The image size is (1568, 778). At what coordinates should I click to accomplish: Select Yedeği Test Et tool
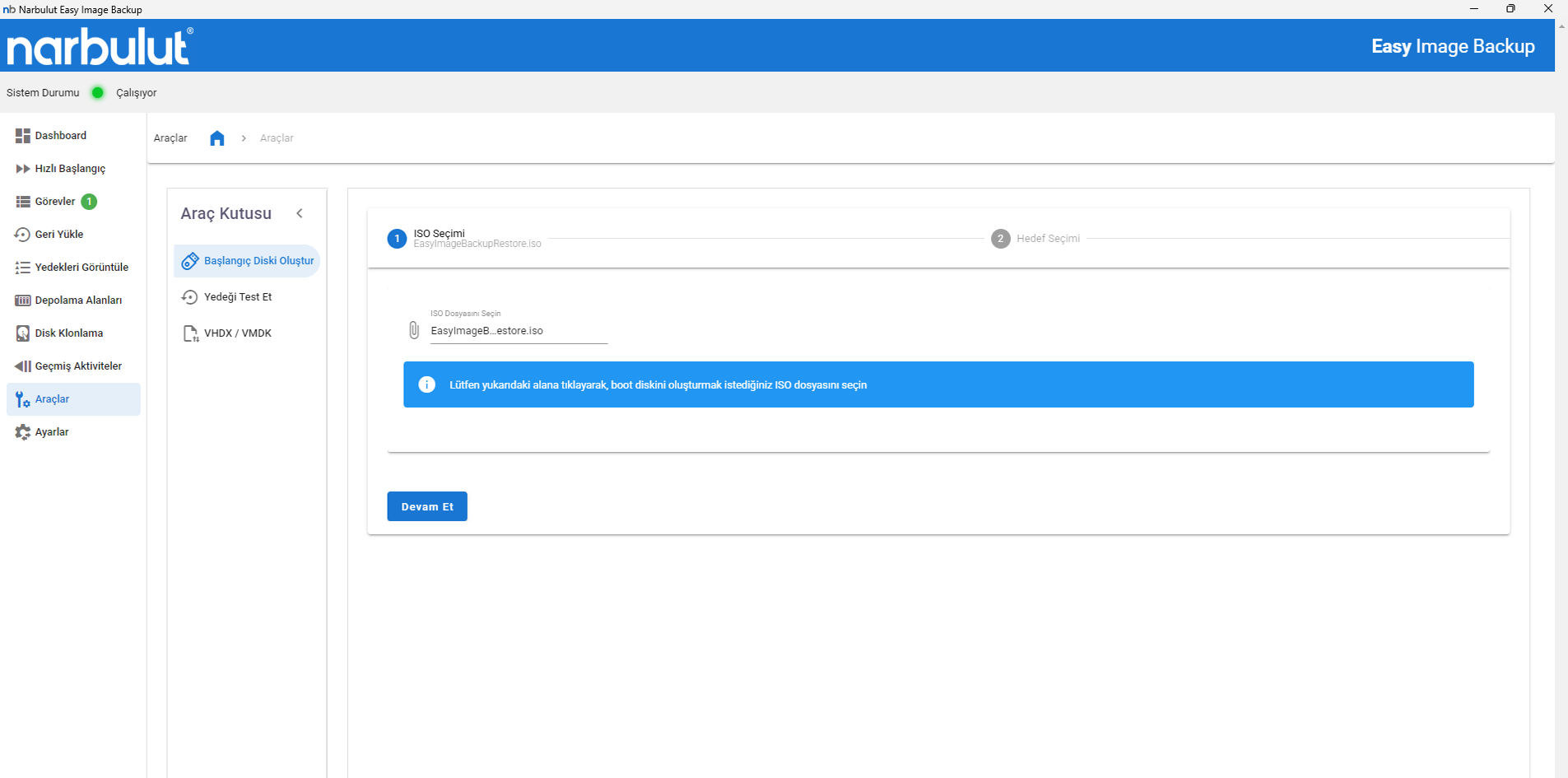tap(237, 297)
